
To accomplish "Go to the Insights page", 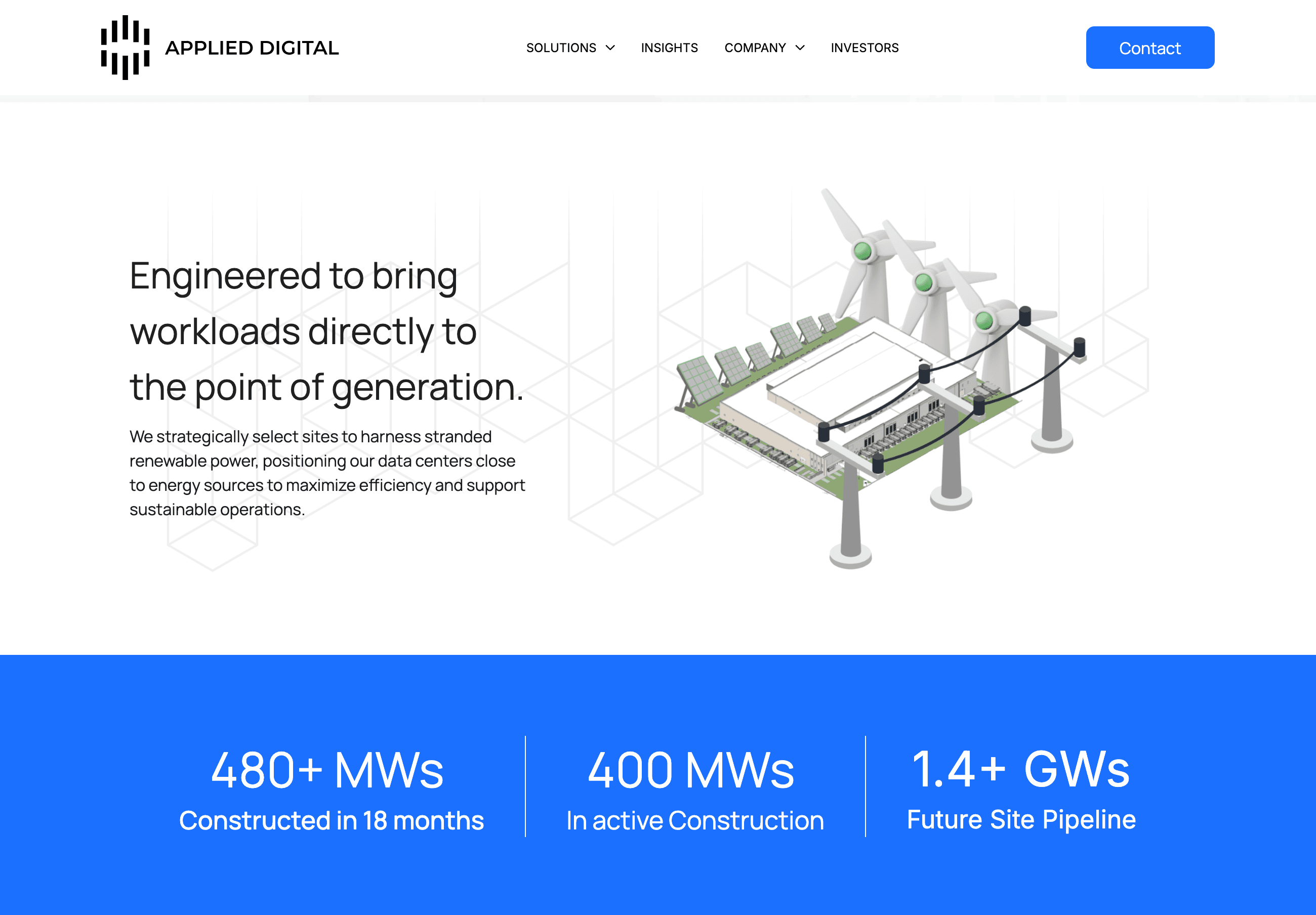I will pyautogui.click(x=669, y=48).
